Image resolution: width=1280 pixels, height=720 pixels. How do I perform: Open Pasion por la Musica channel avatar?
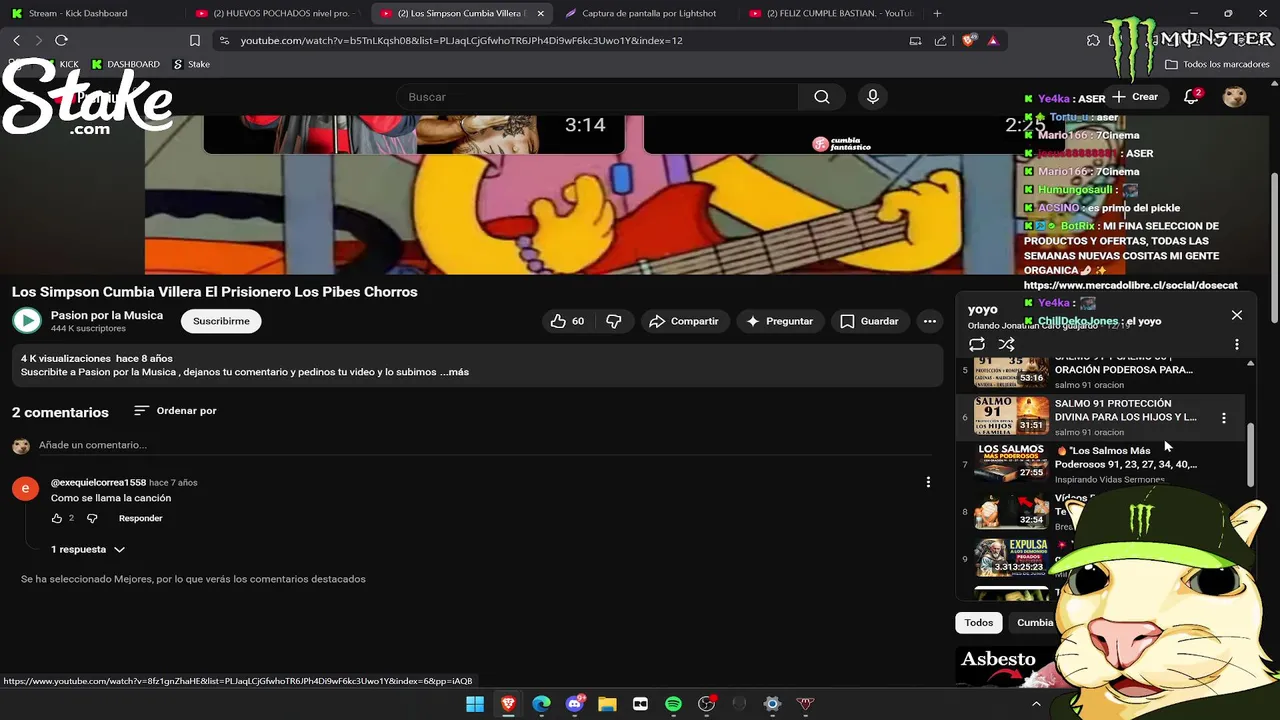click(27, 321)
